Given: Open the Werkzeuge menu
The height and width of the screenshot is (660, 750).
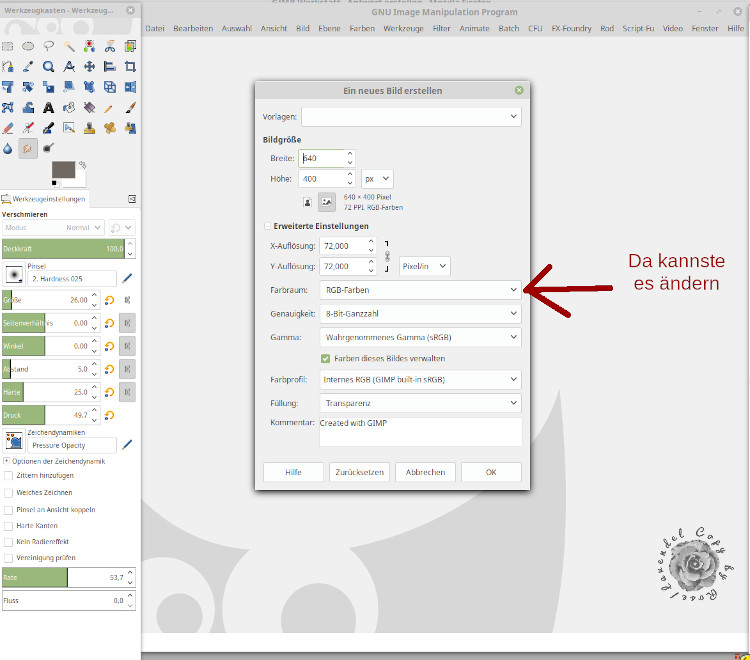Looking at the screenshot, I should click(403, 29).
